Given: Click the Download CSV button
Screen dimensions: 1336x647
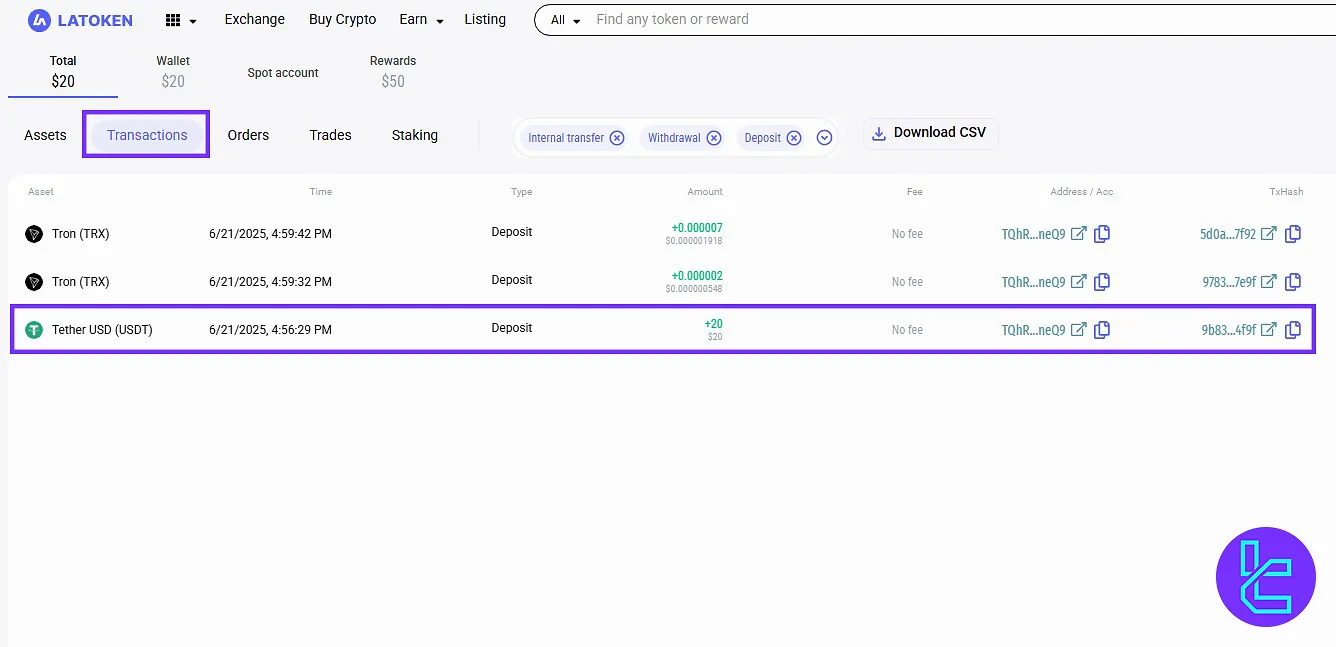Looking at the screenshot, I should (x=930, y=133).
